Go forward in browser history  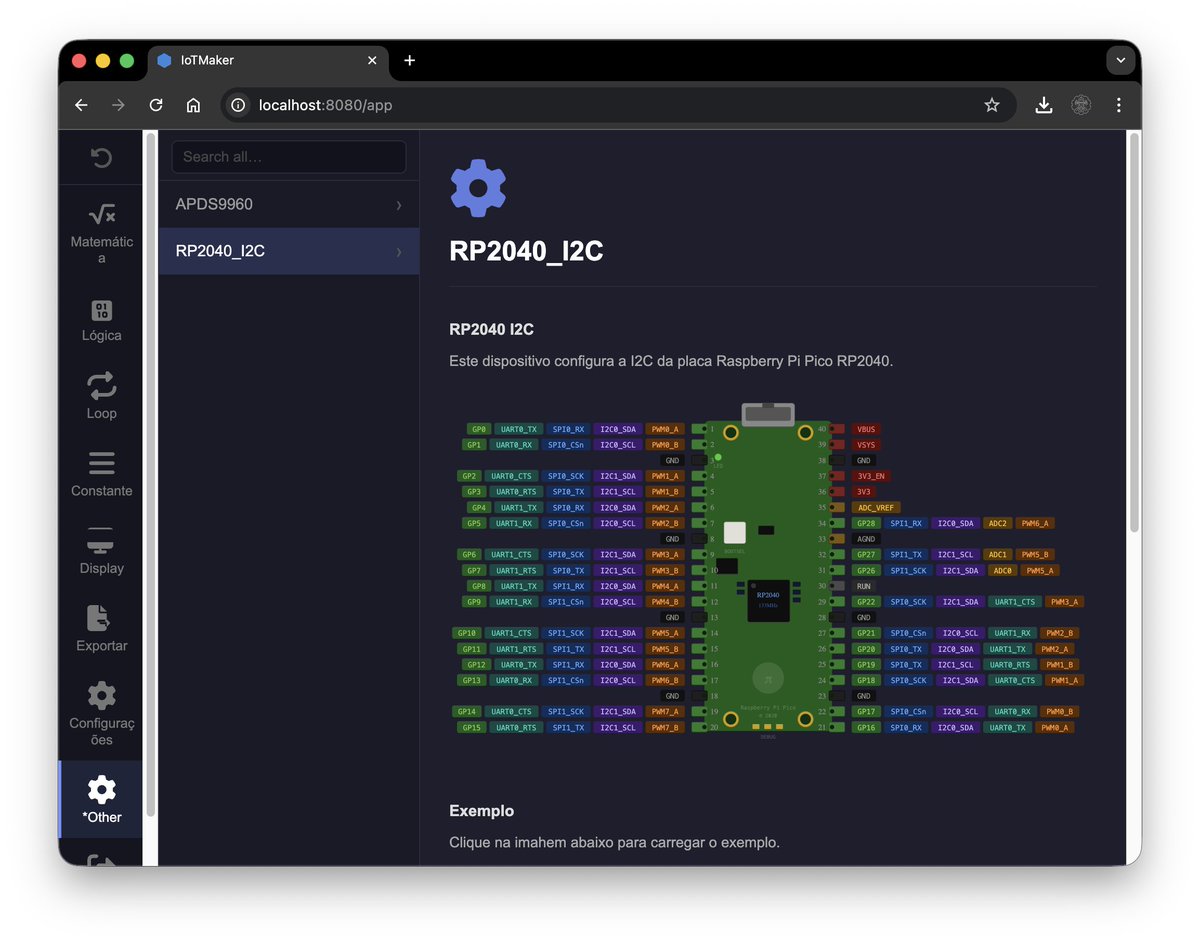pyautogui.click(x=118, y=105)
